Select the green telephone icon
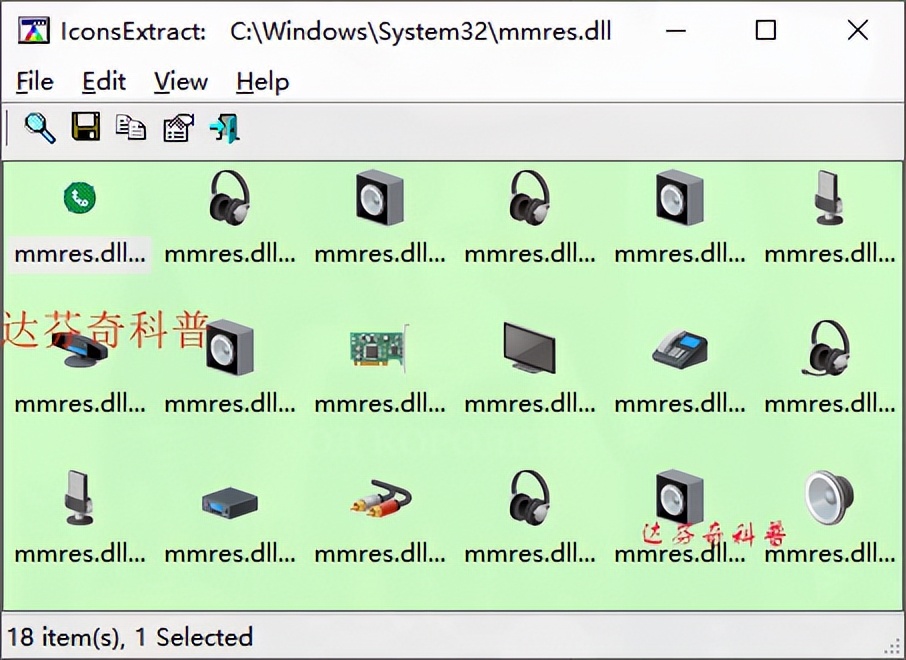 coord(79,198)
